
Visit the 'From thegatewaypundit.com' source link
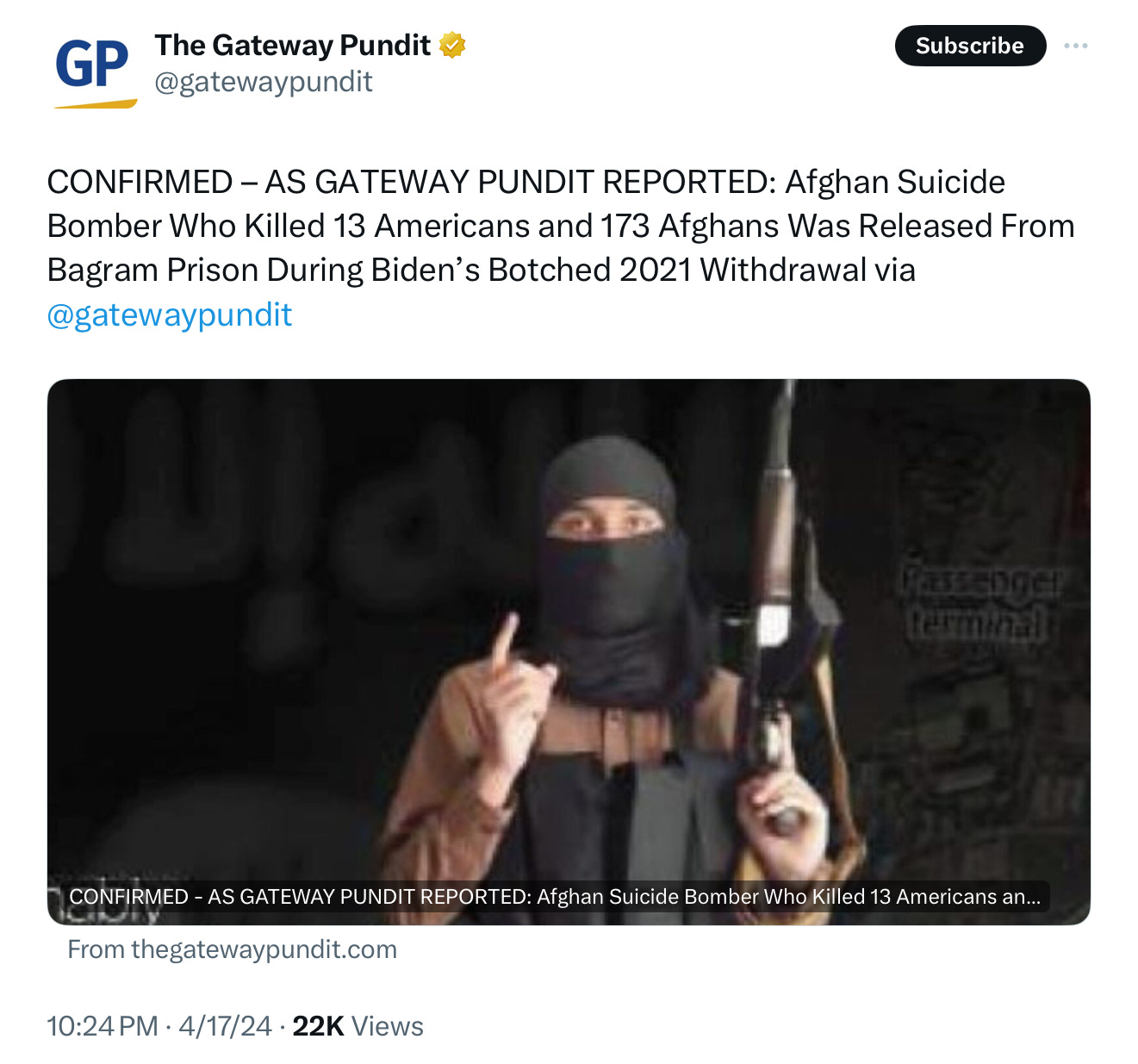click(233, 949)
